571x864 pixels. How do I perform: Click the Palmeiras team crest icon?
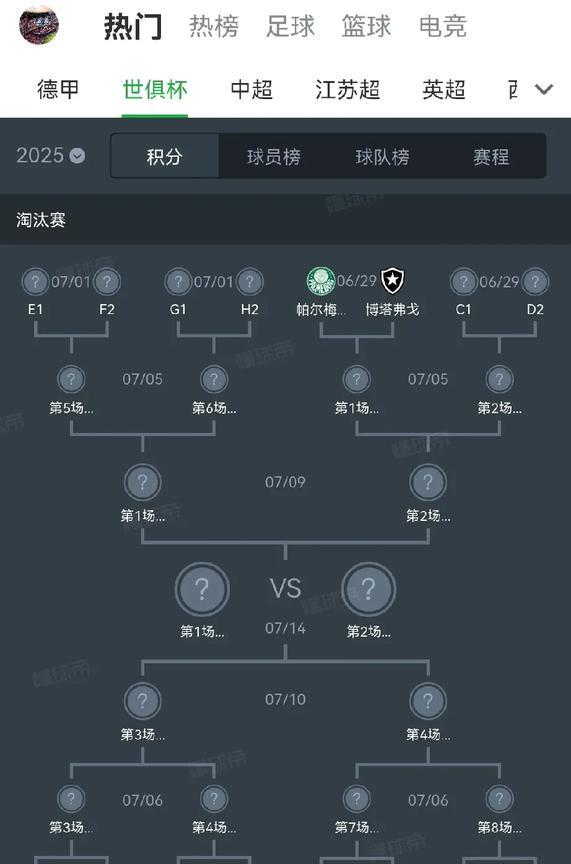click(x=321, y=281)
